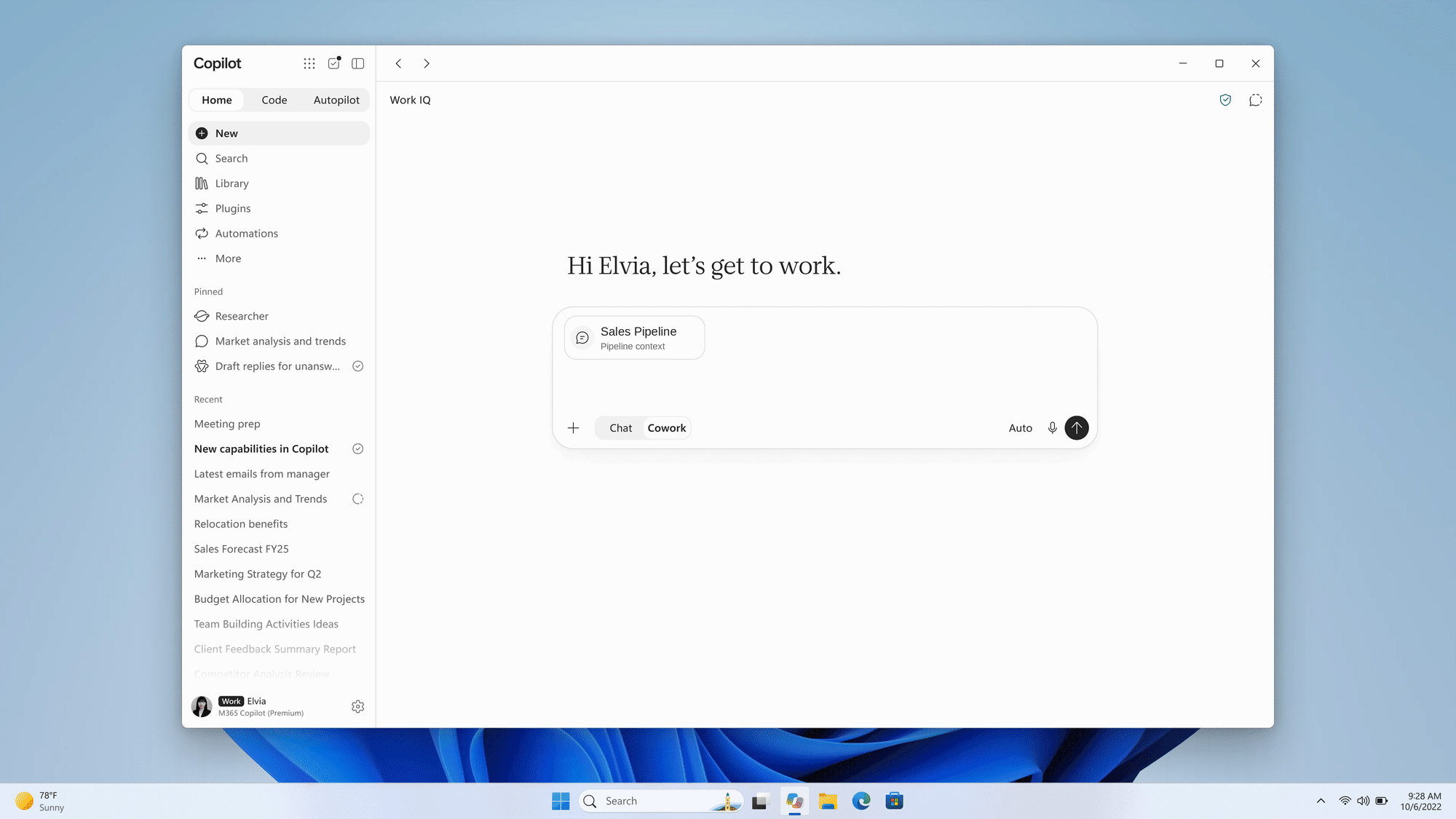The width and height of the screenshot is (1456, 819).
Task: Select the Home tab
Action: [217, 100]
